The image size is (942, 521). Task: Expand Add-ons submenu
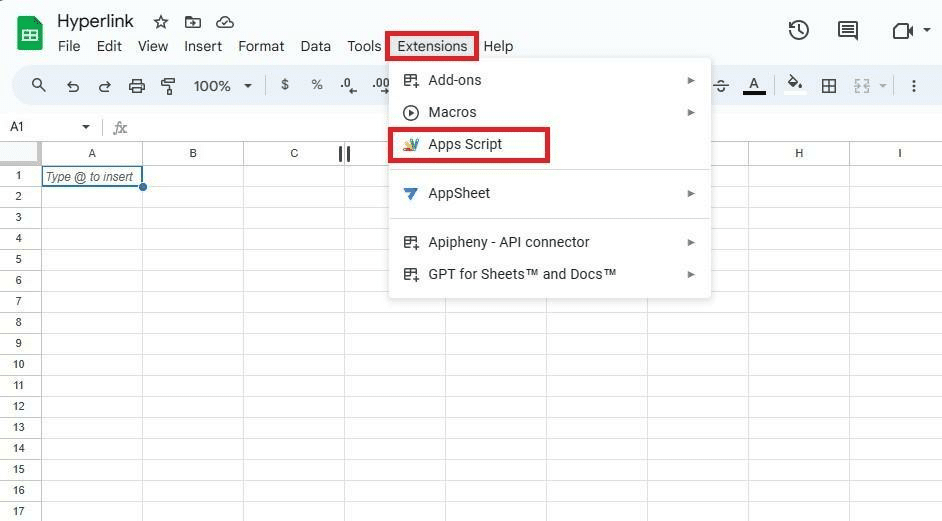coord(550,80)
